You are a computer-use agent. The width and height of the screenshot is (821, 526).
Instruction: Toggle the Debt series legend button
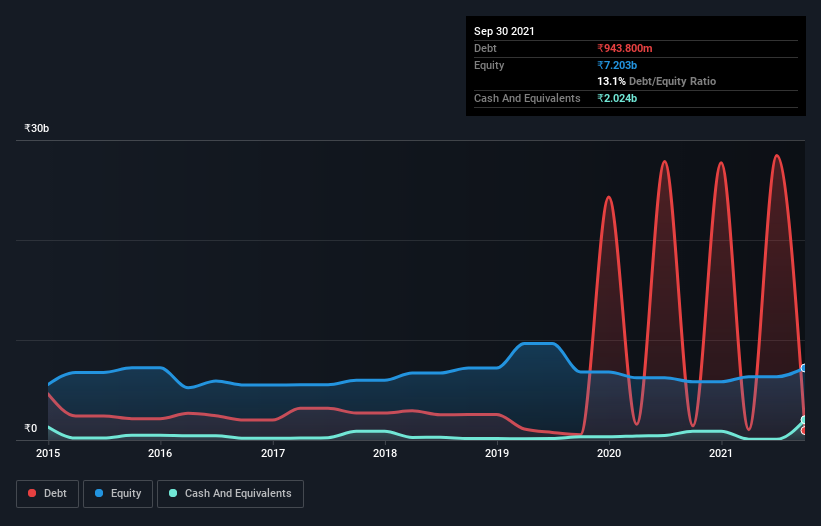click(47, 494)
